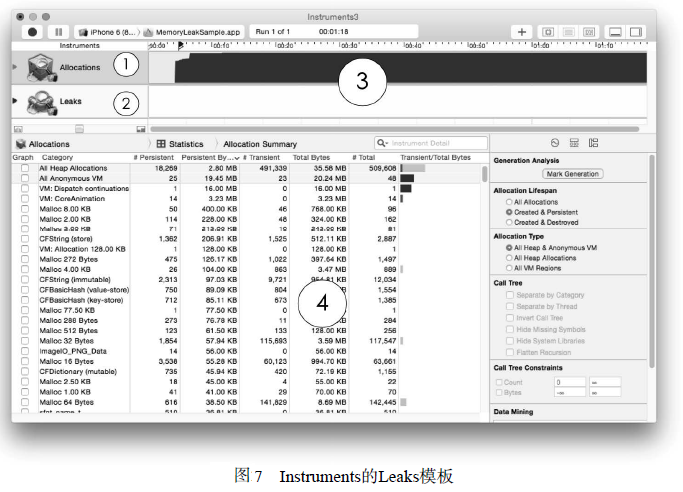The image size is (683, 492).
Task: Open the Statistics detail type dropdown
Action: click(180, 144)
